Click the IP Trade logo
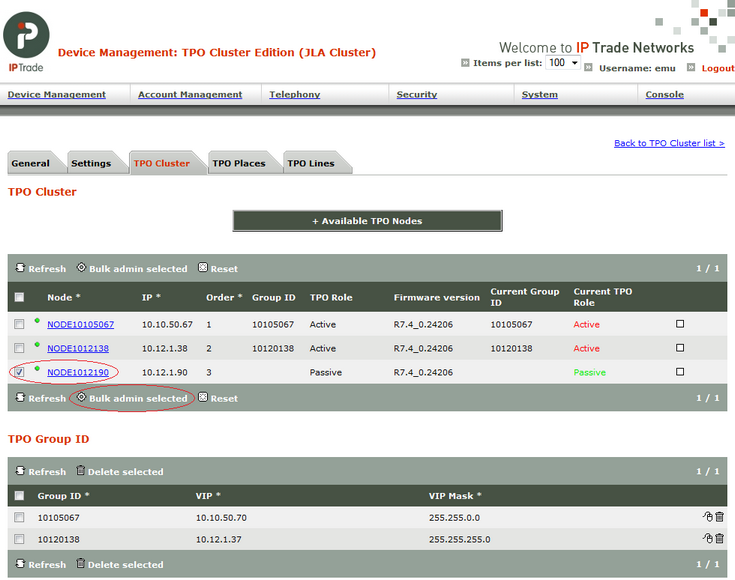735x580 pixels. click(26, 41)
